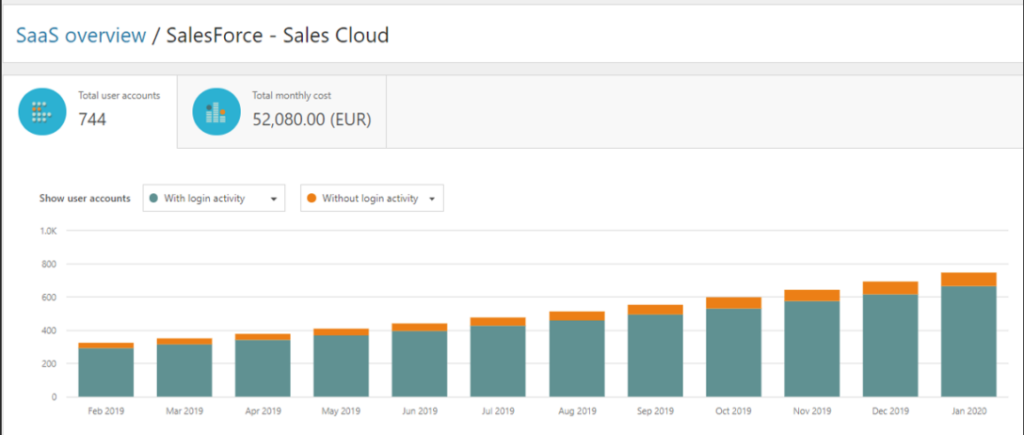Click the monthly cost bar chart icon
Screen dimensions: 1024x435
tap(216, 112)
